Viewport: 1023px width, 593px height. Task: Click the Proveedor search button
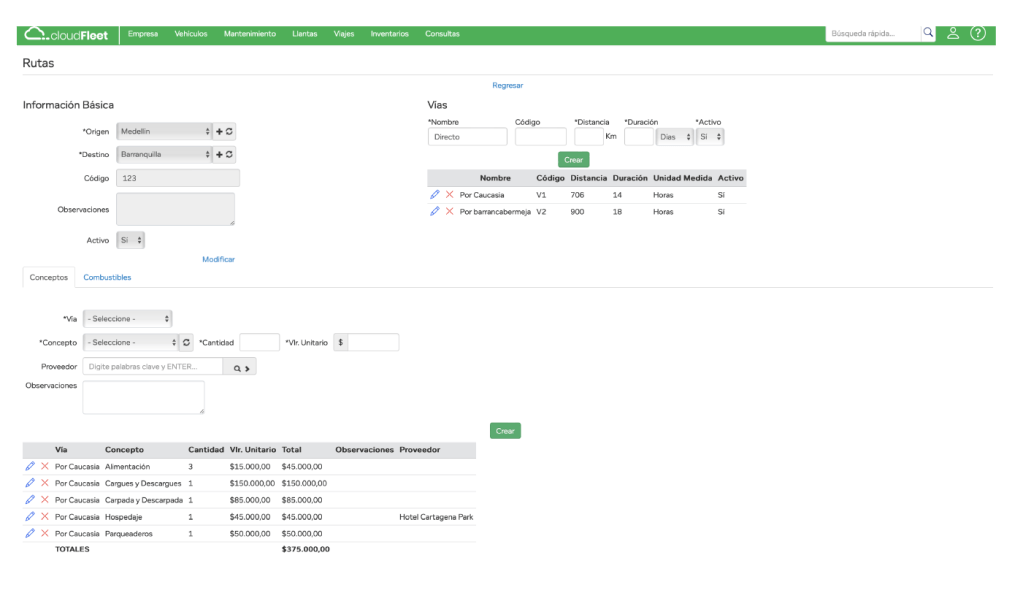(239, 368)
